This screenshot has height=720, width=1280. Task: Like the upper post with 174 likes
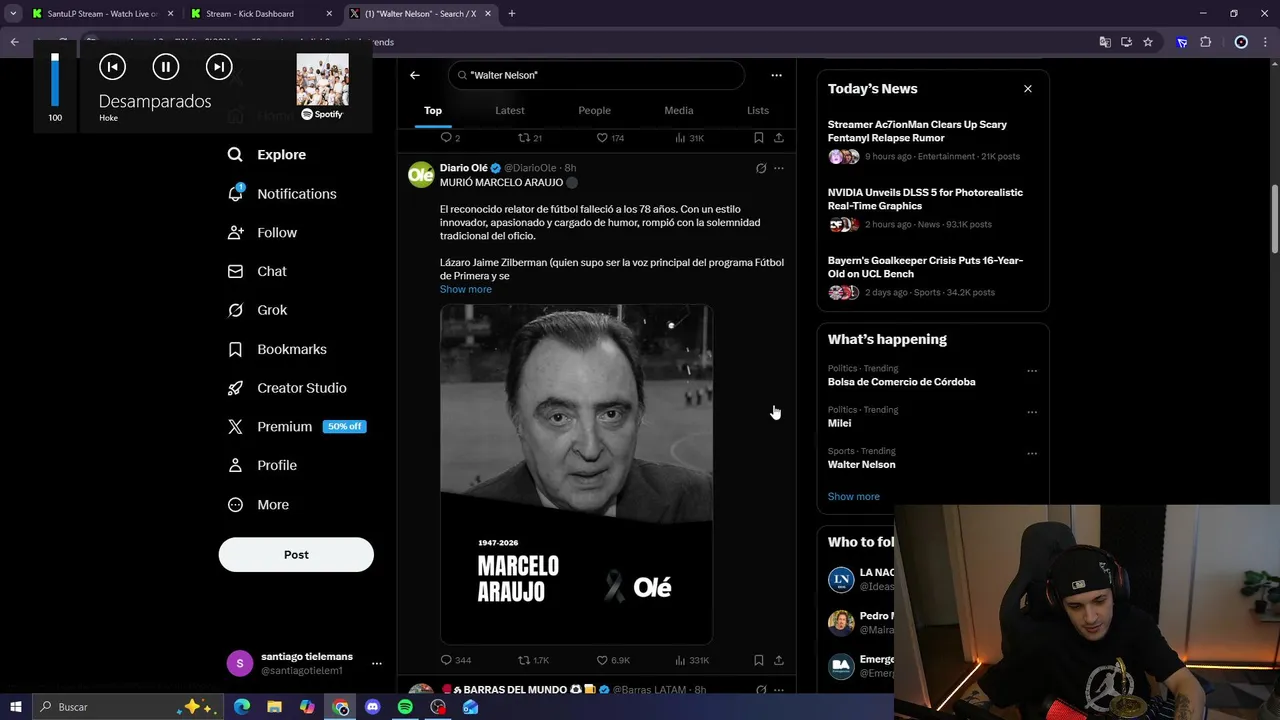(x=610, y=138)
